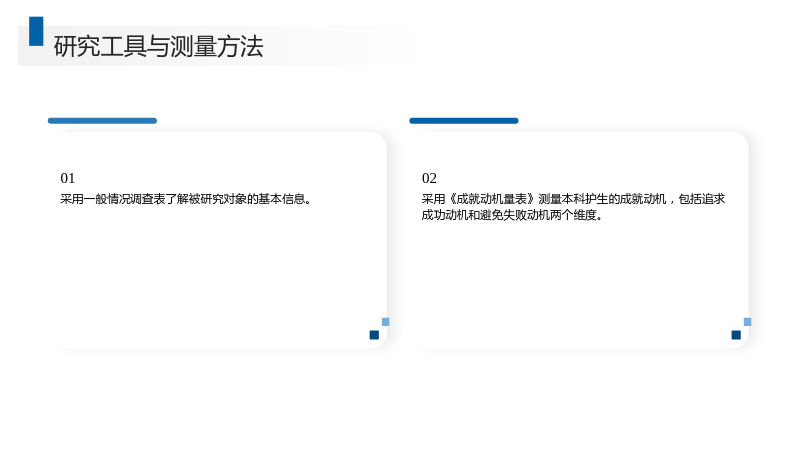The width and height of the screenshot is (800, 450).
Task: Select the number 02 label
Action: [x=429, y=178]
